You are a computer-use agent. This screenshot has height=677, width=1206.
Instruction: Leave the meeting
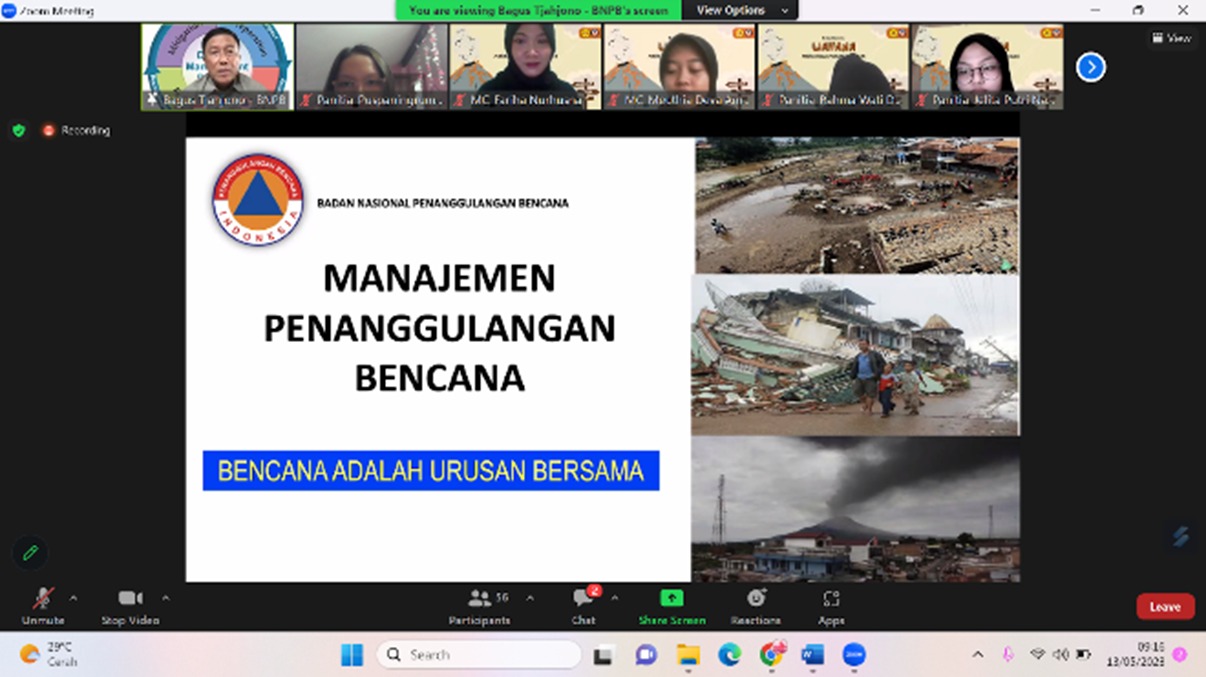1164,606
